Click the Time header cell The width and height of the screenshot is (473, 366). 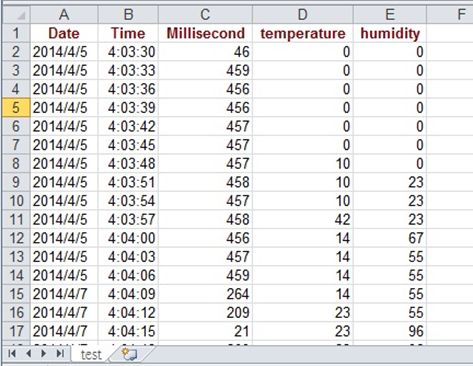click(x=128, y=33)
